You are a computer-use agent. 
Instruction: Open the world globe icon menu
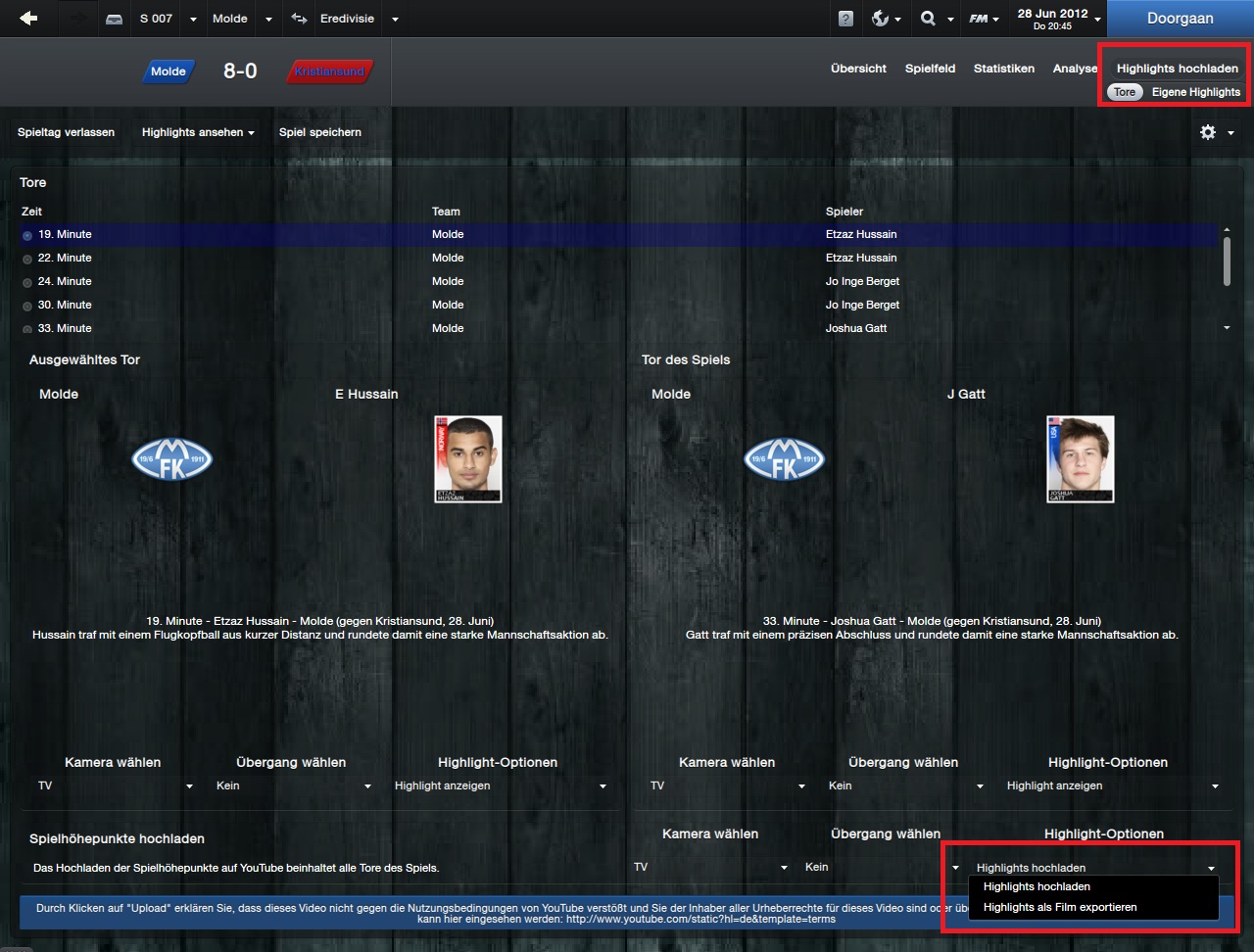click(x=880, y=19)
